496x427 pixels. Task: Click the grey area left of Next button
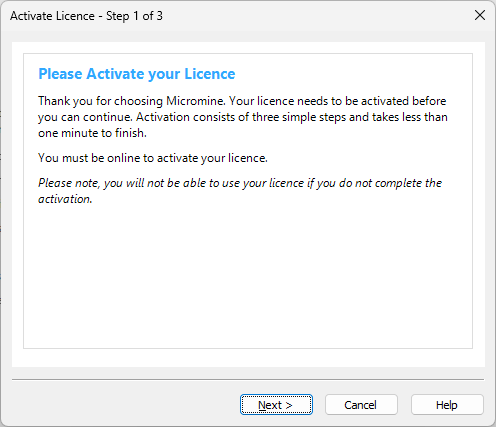(x=126, y=405)
